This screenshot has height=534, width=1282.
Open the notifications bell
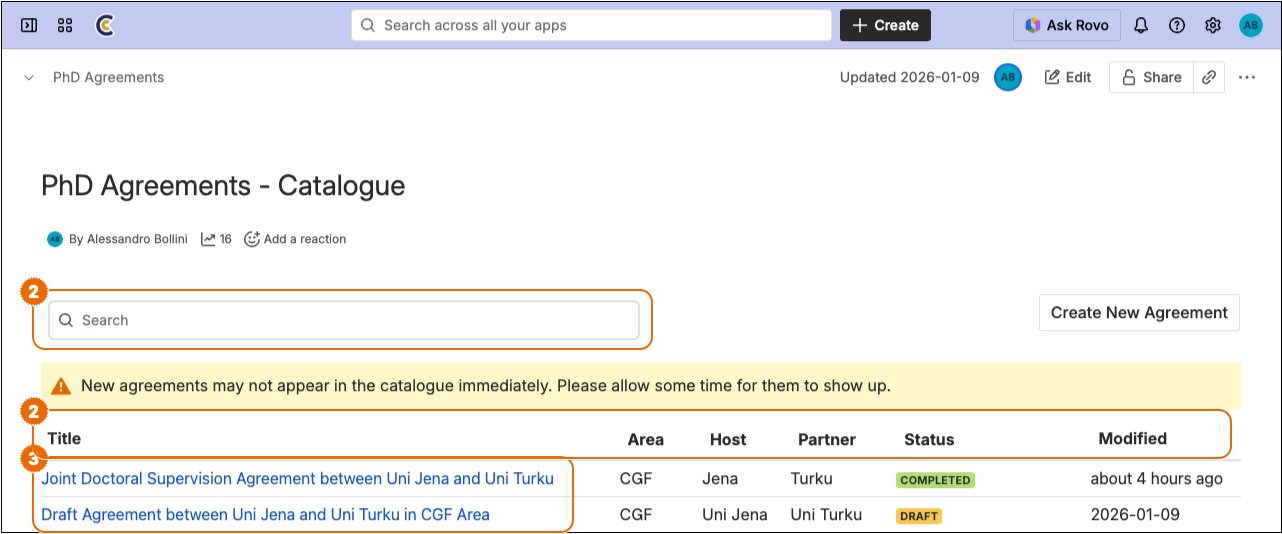point(1141,25)
